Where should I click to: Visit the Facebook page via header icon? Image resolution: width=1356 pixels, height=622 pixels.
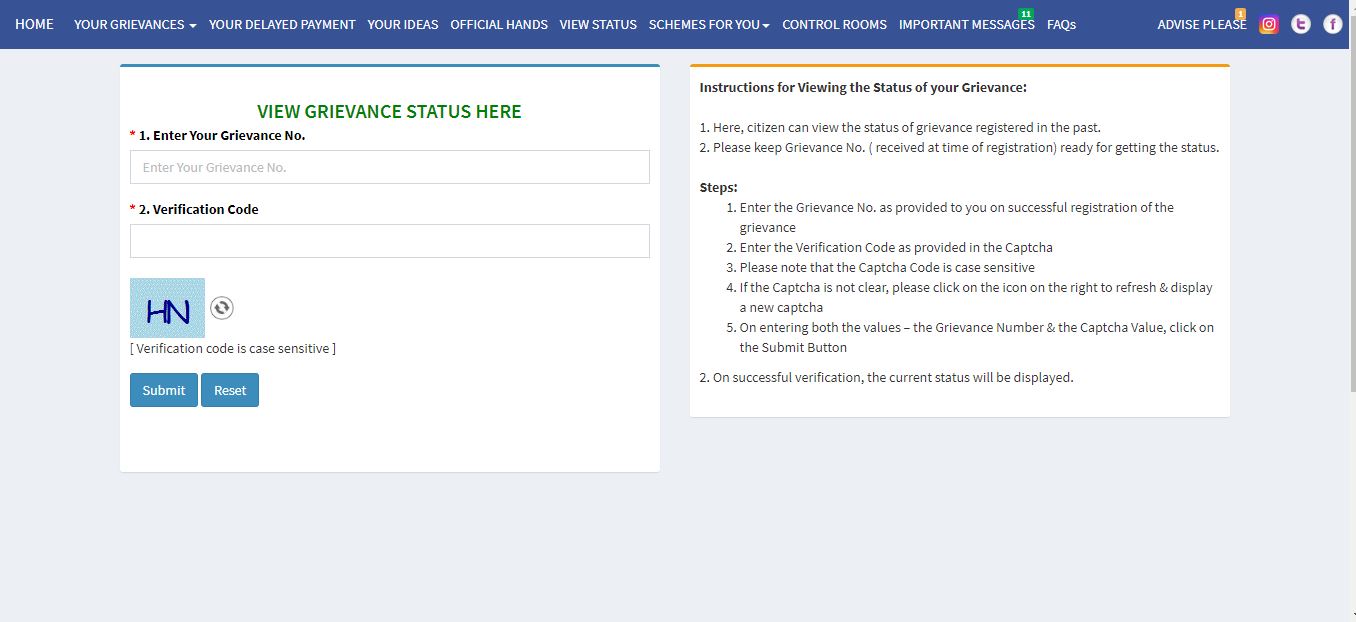click(1332, 24)
